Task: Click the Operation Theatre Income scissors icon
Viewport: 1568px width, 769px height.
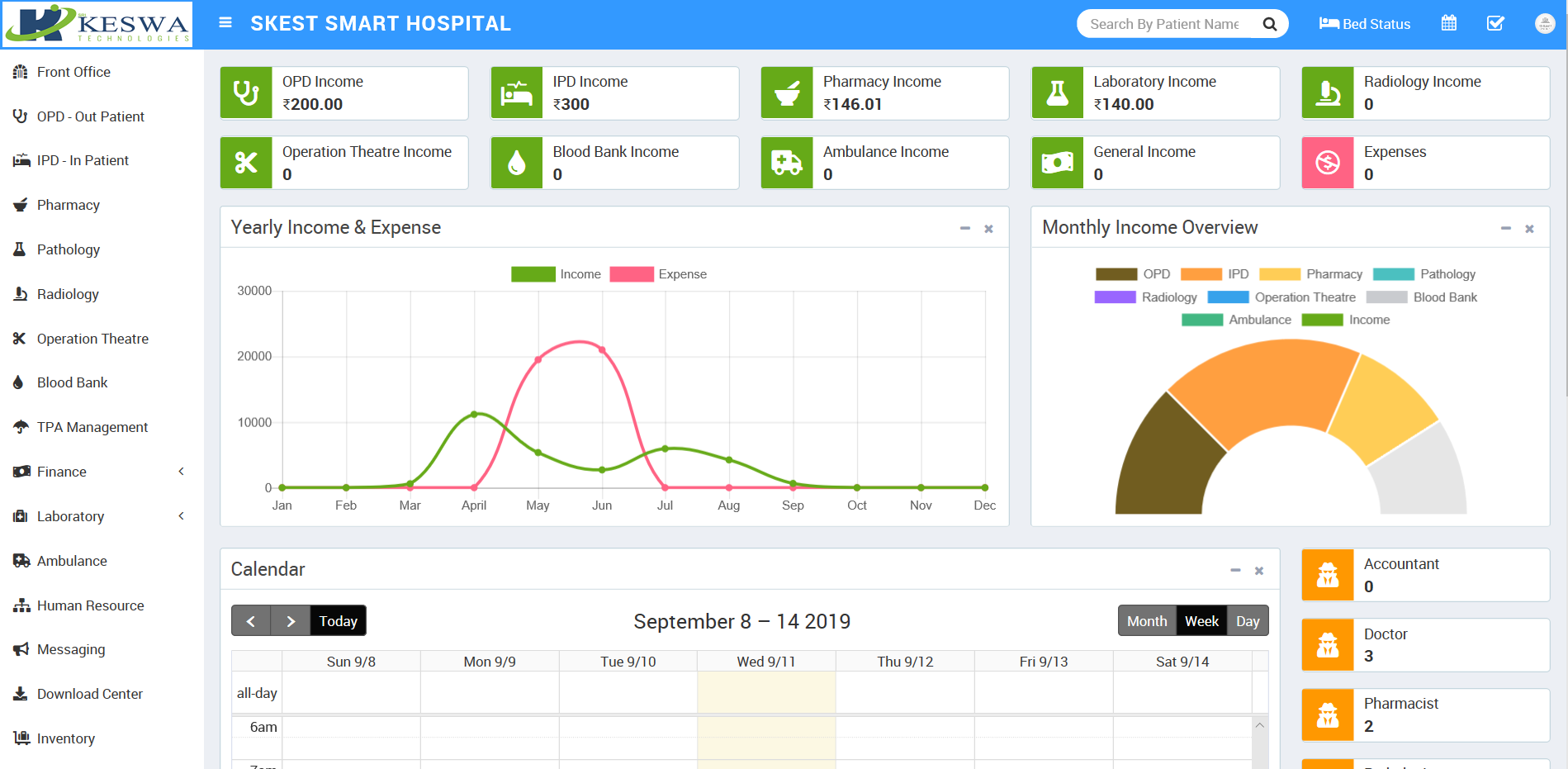Action: coord(246,163)
